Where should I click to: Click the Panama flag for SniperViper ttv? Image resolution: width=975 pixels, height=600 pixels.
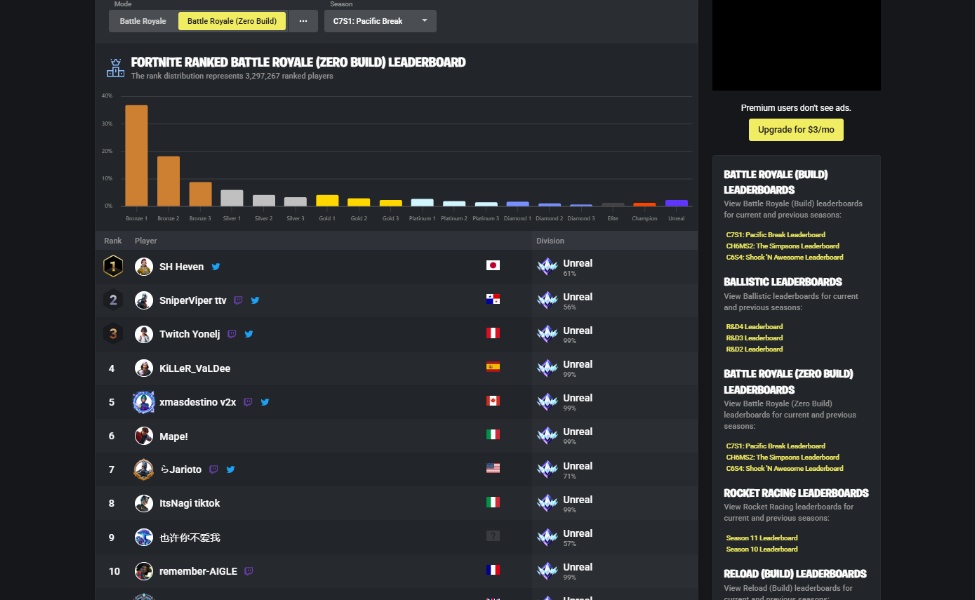(493, 299)
